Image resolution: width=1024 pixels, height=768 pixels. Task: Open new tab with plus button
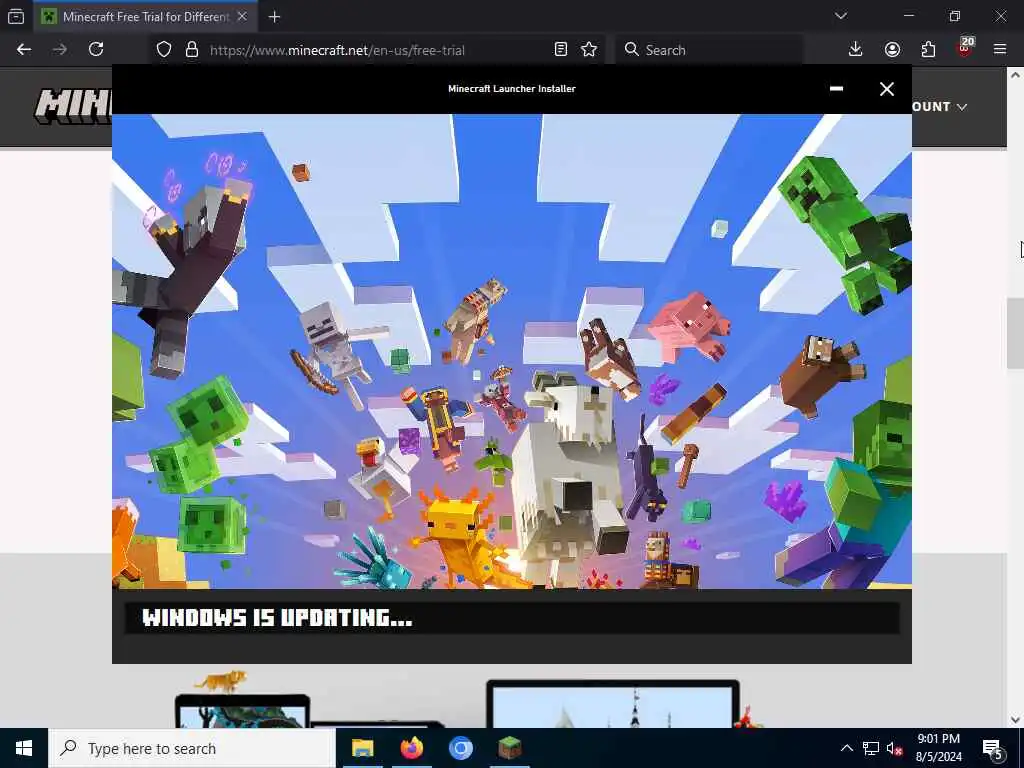[x=274, y=17]
